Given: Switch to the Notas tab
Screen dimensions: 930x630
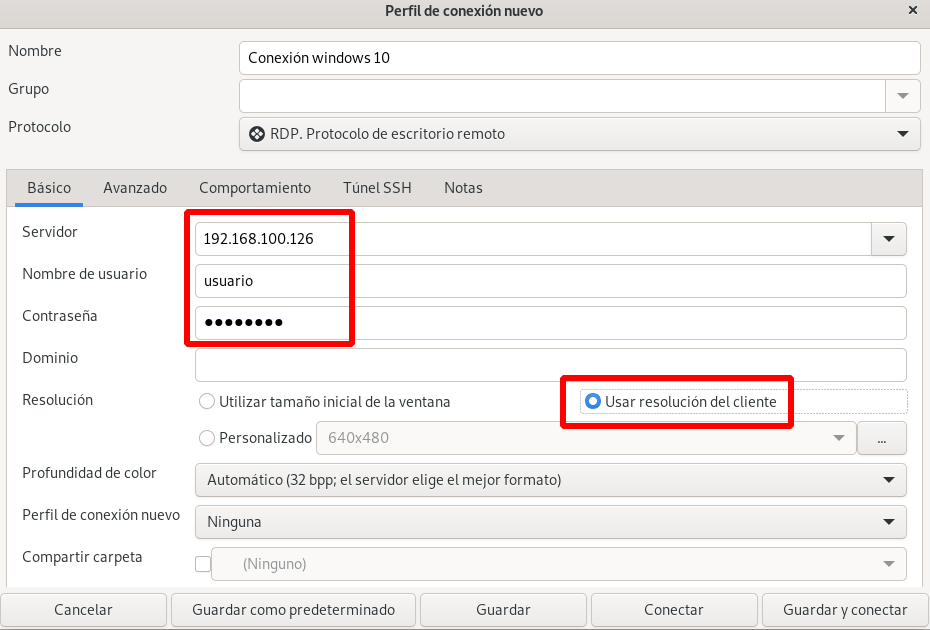Looking at the screenshot, I should coord(463,188).
